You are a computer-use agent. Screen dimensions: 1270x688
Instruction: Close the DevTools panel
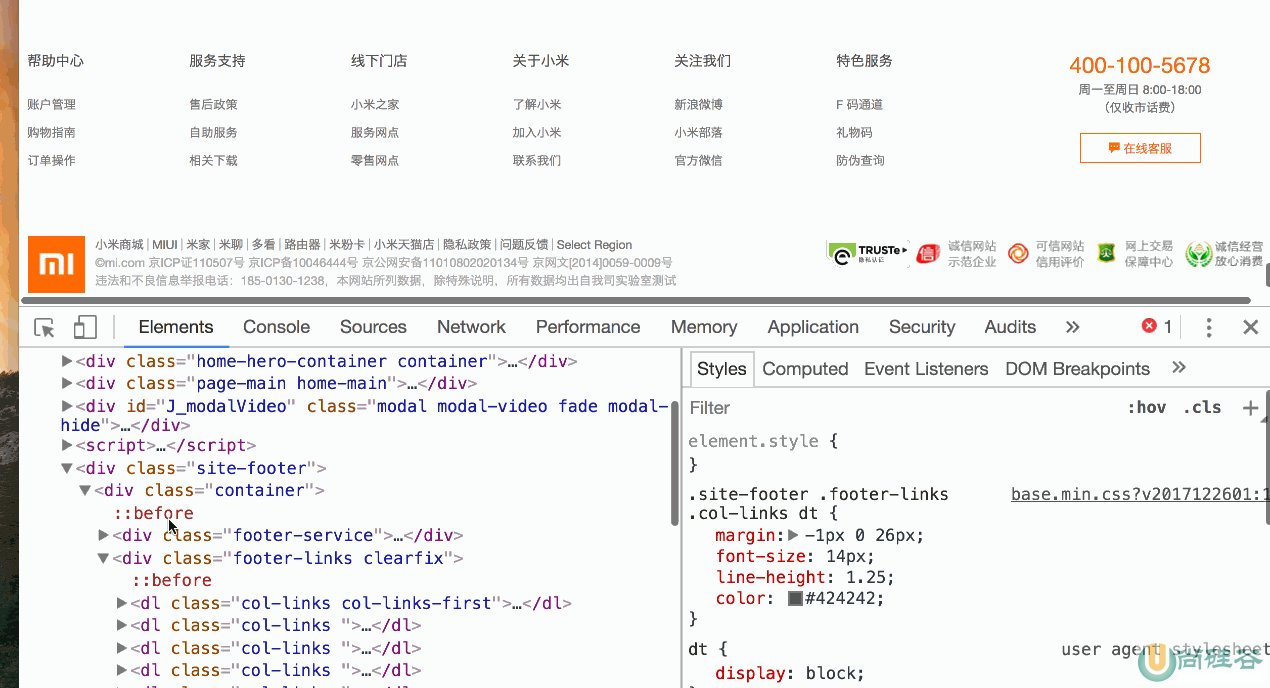[x=1250, y=327]
